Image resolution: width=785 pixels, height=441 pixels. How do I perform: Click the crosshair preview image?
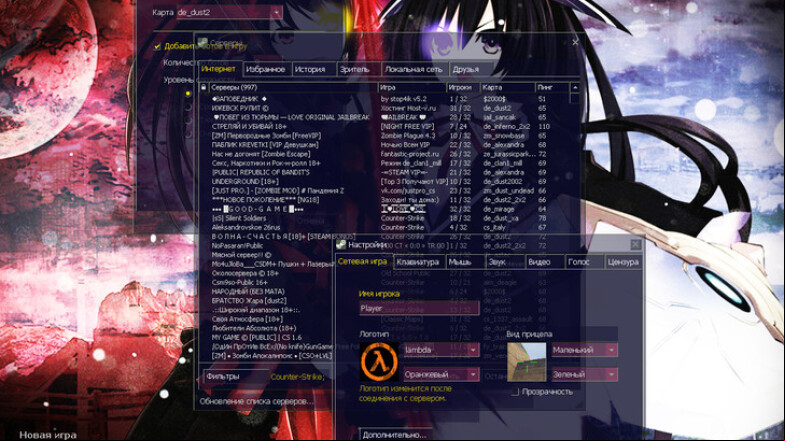pyautogui.click(x=526, y=362)
